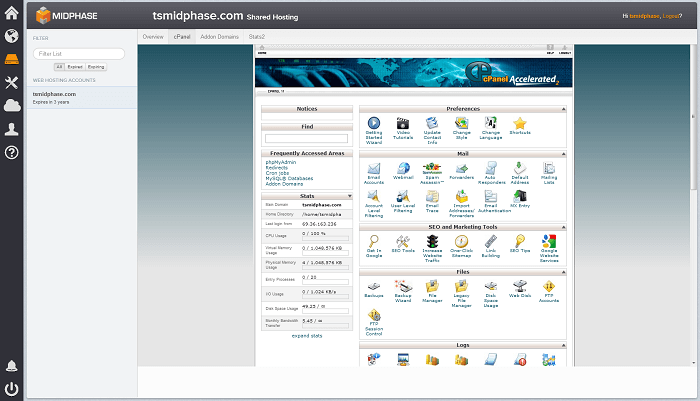Open File Manager in Files section
The width and height of the screenshot is (700, 401).
(432, 286)
